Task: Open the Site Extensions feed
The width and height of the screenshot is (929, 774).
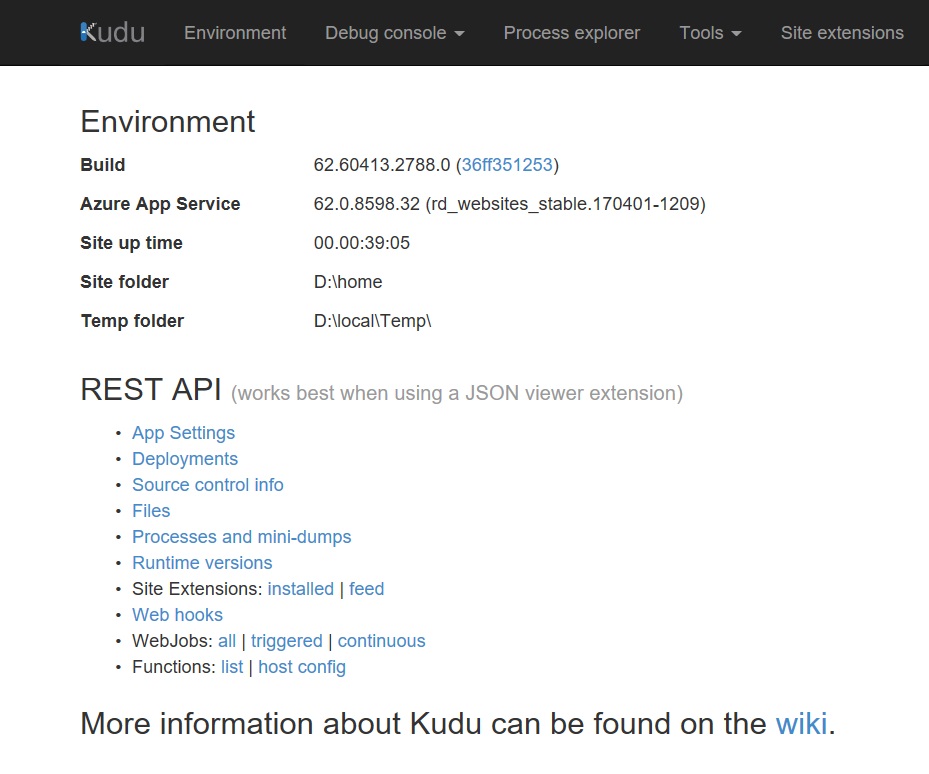Action: coord(366,588)
